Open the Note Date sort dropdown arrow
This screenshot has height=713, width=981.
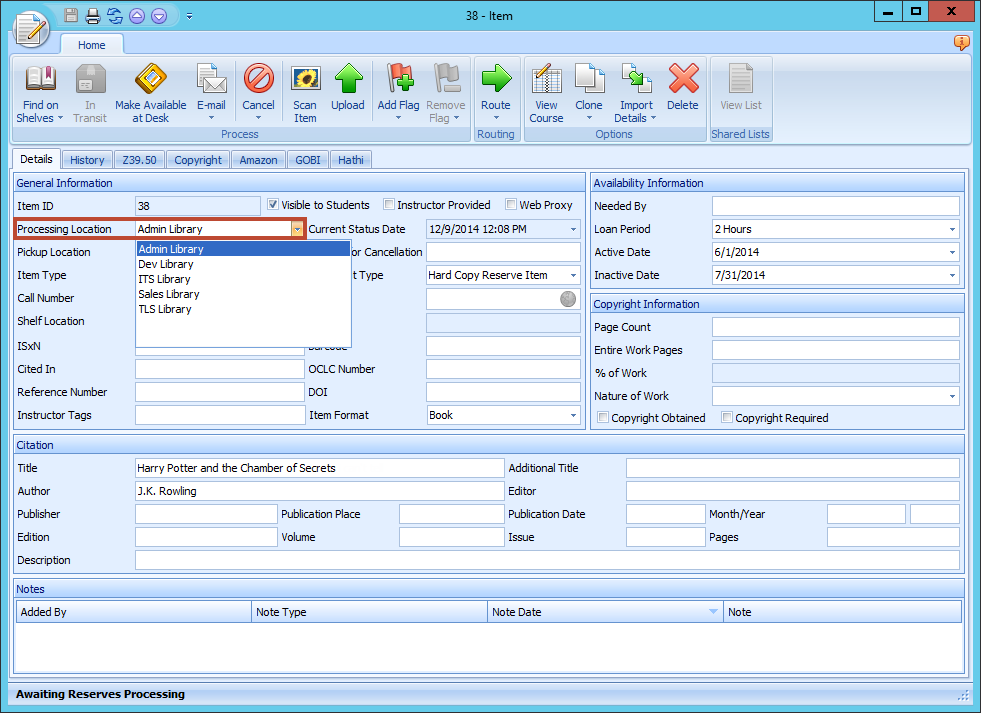(712, 611)
